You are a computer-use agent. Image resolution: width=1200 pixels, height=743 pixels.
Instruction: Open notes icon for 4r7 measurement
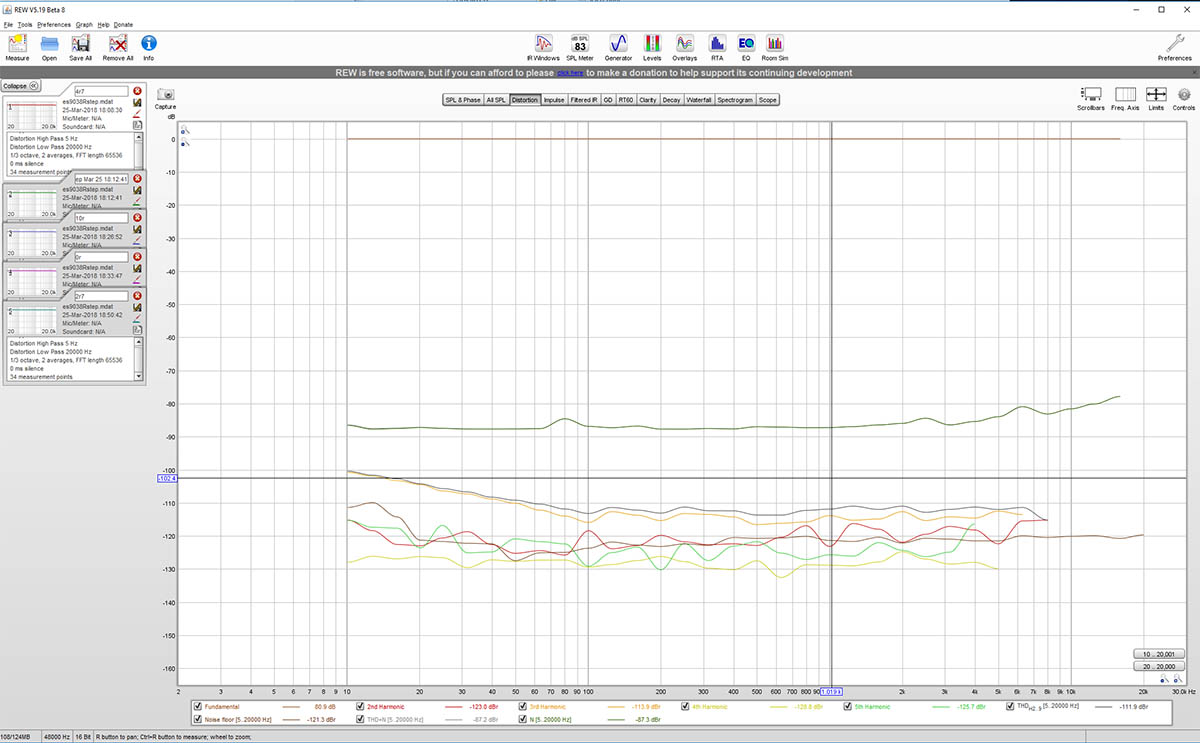click(137, 127)
